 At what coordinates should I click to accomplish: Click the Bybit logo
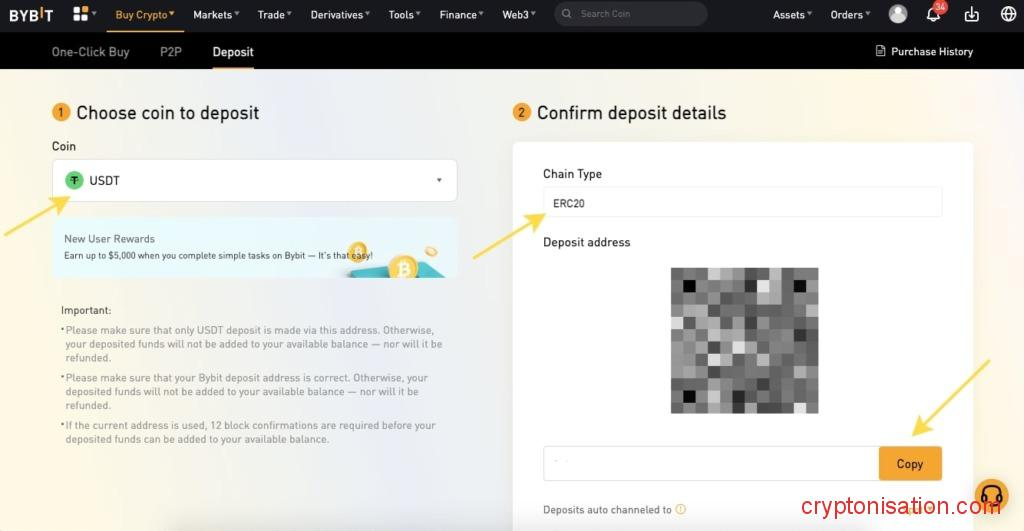pos(31,15)
